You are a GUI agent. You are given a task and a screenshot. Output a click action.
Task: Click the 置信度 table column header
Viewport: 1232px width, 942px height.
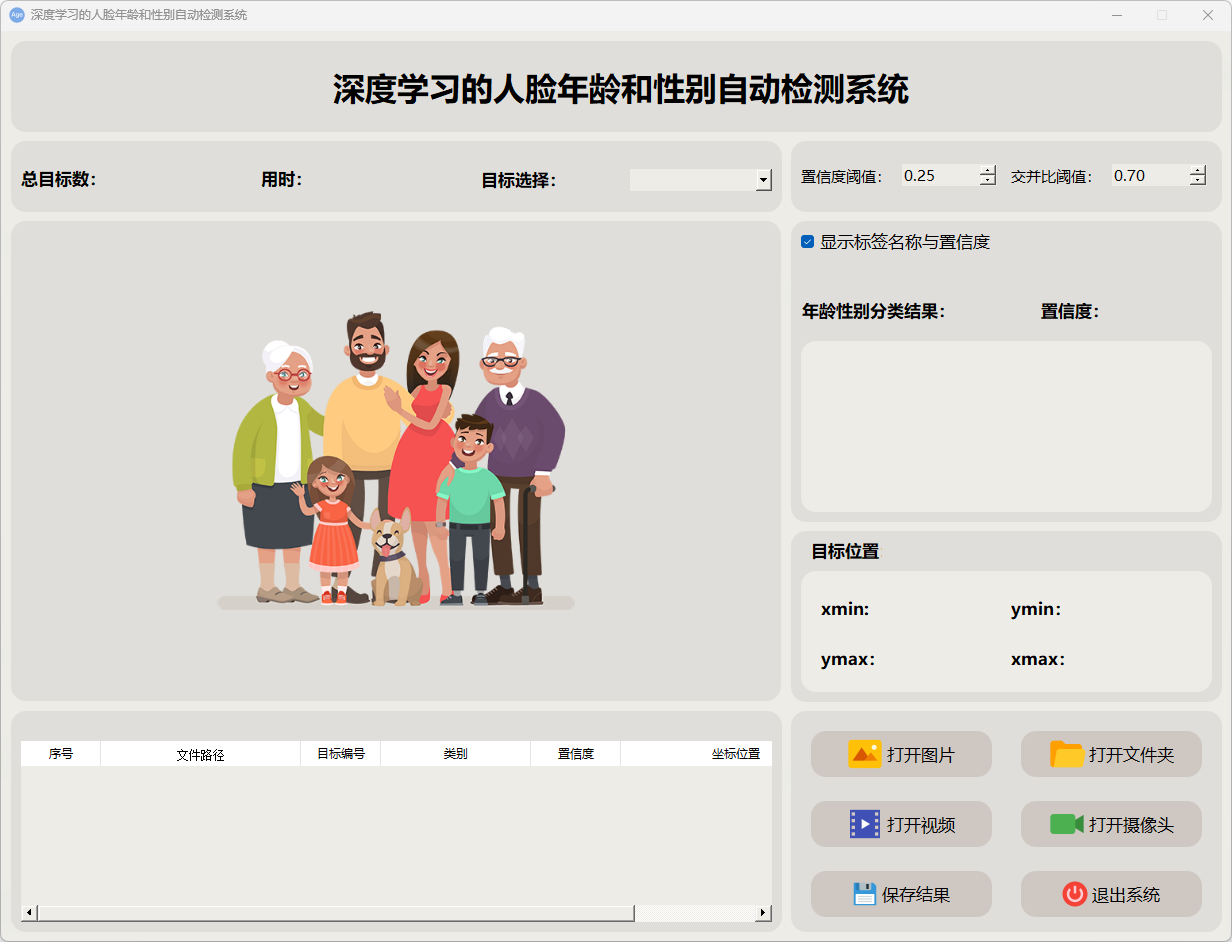coord(575,754)
